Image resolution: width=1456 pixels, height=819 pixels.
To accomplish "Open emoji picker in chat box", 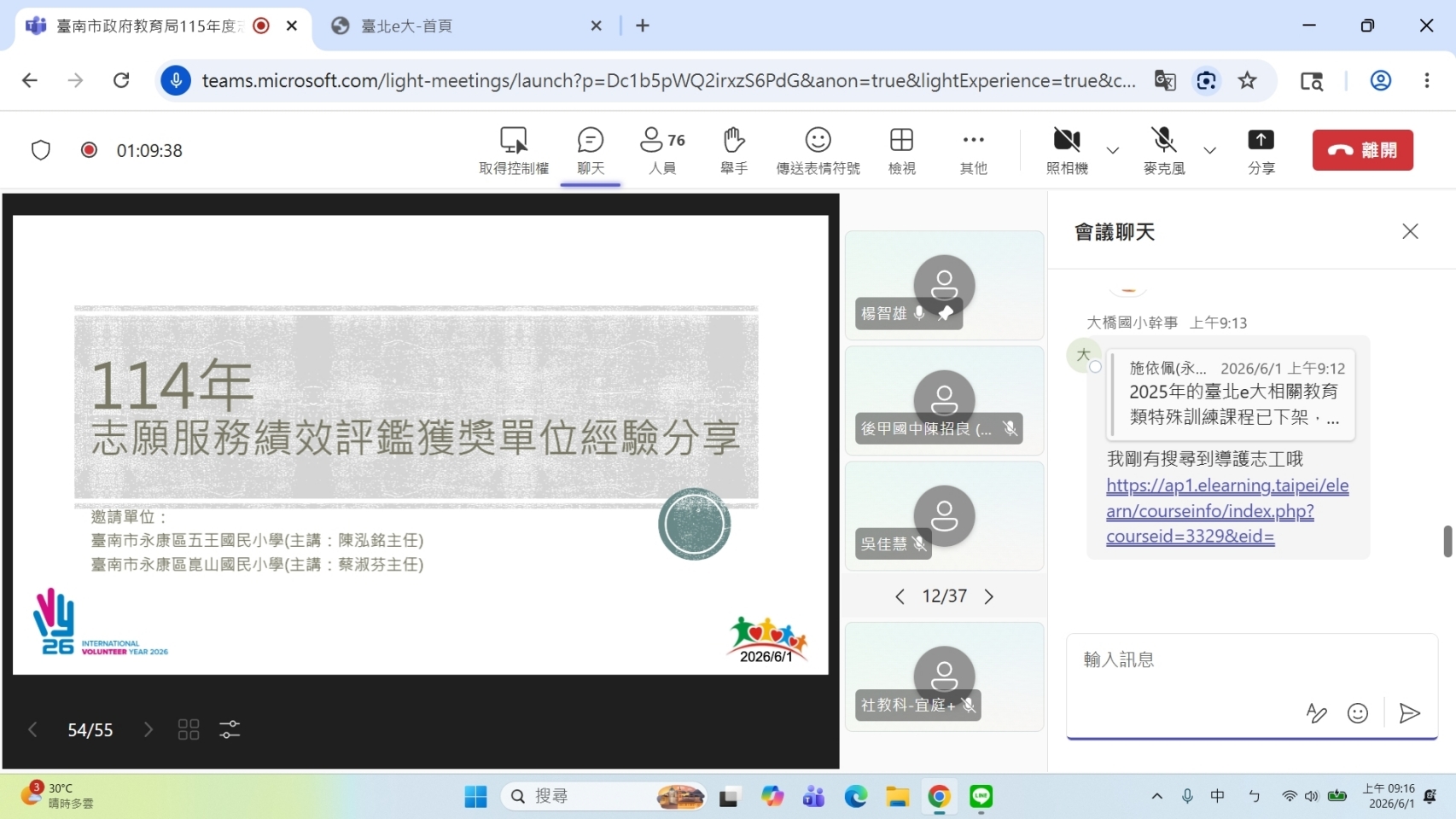I will (x=1357, y=712).
